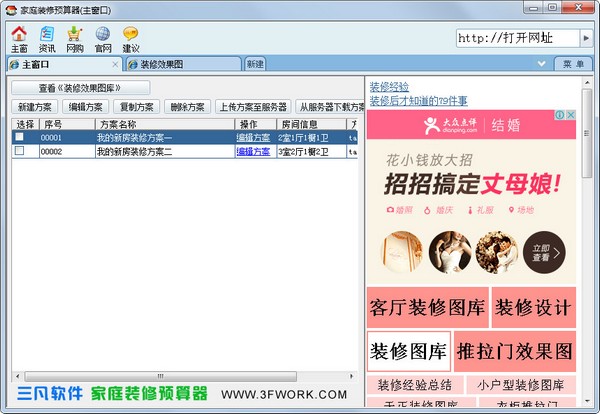Click the 立即查看 round arrow button
Viewport: 600px width, 414px height.
click(544, 252)
